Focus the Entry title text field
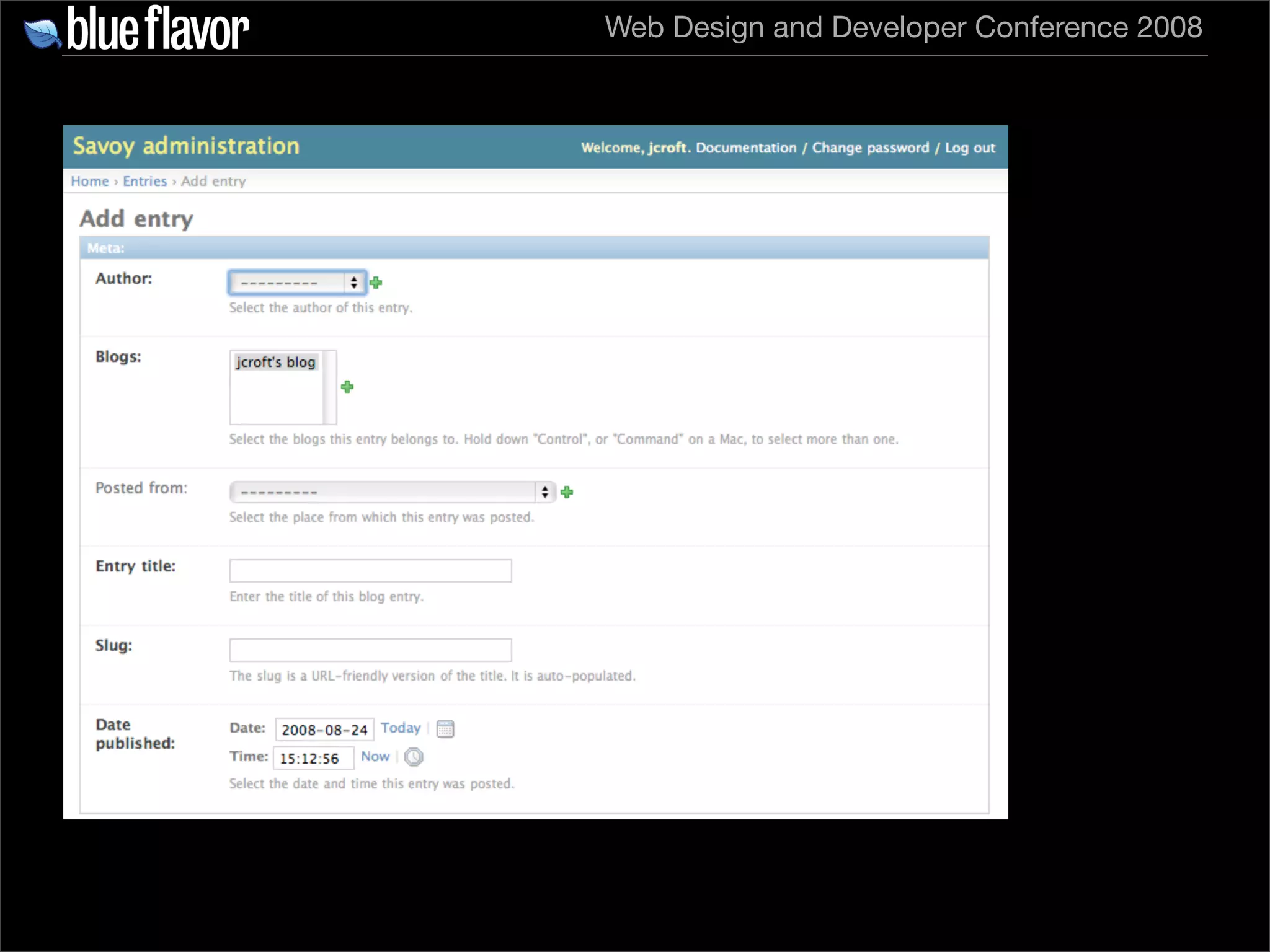Image resolution: width=1270 pixels, height=952 pixels. 370,570
